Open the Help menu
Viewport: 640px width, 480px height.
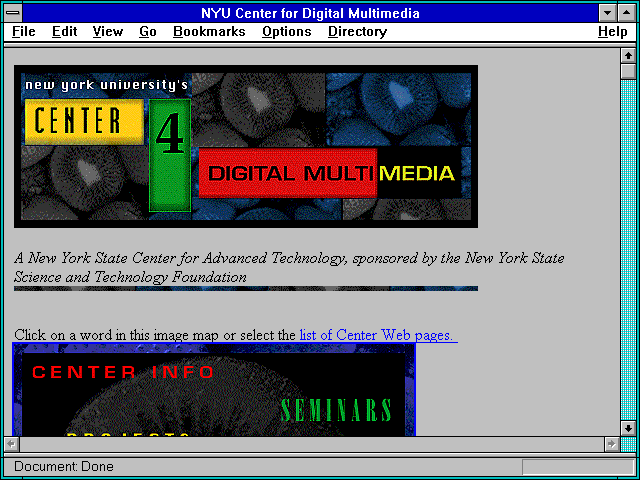(x=613, y=32)
